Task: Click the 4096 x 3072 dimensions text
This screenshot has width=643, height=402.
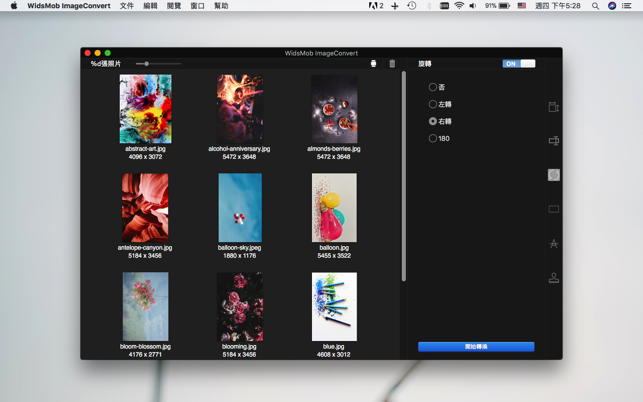Action: pos(146,157)
